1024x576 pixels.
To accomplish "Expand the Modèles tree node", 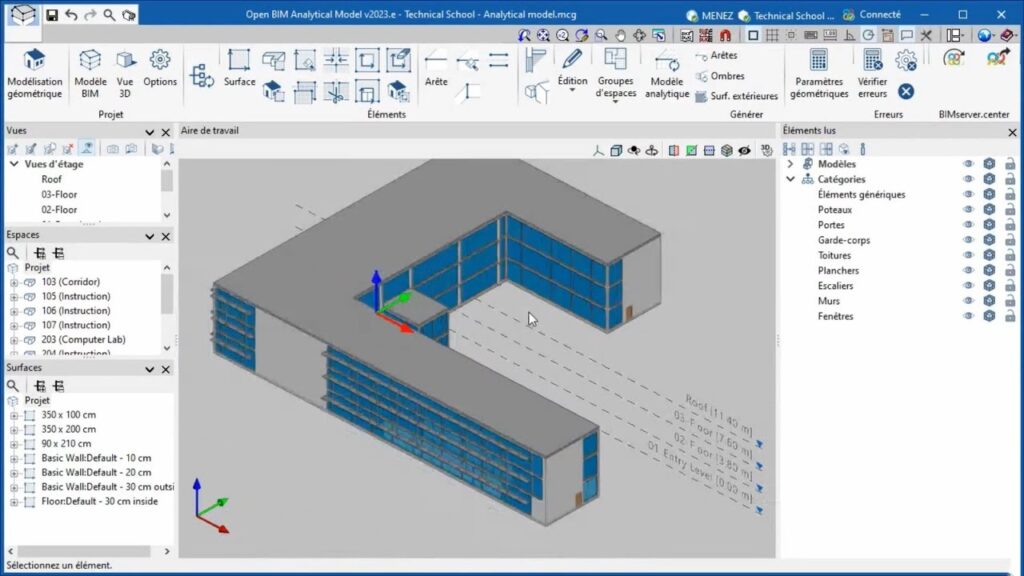I will coord(790,164).
